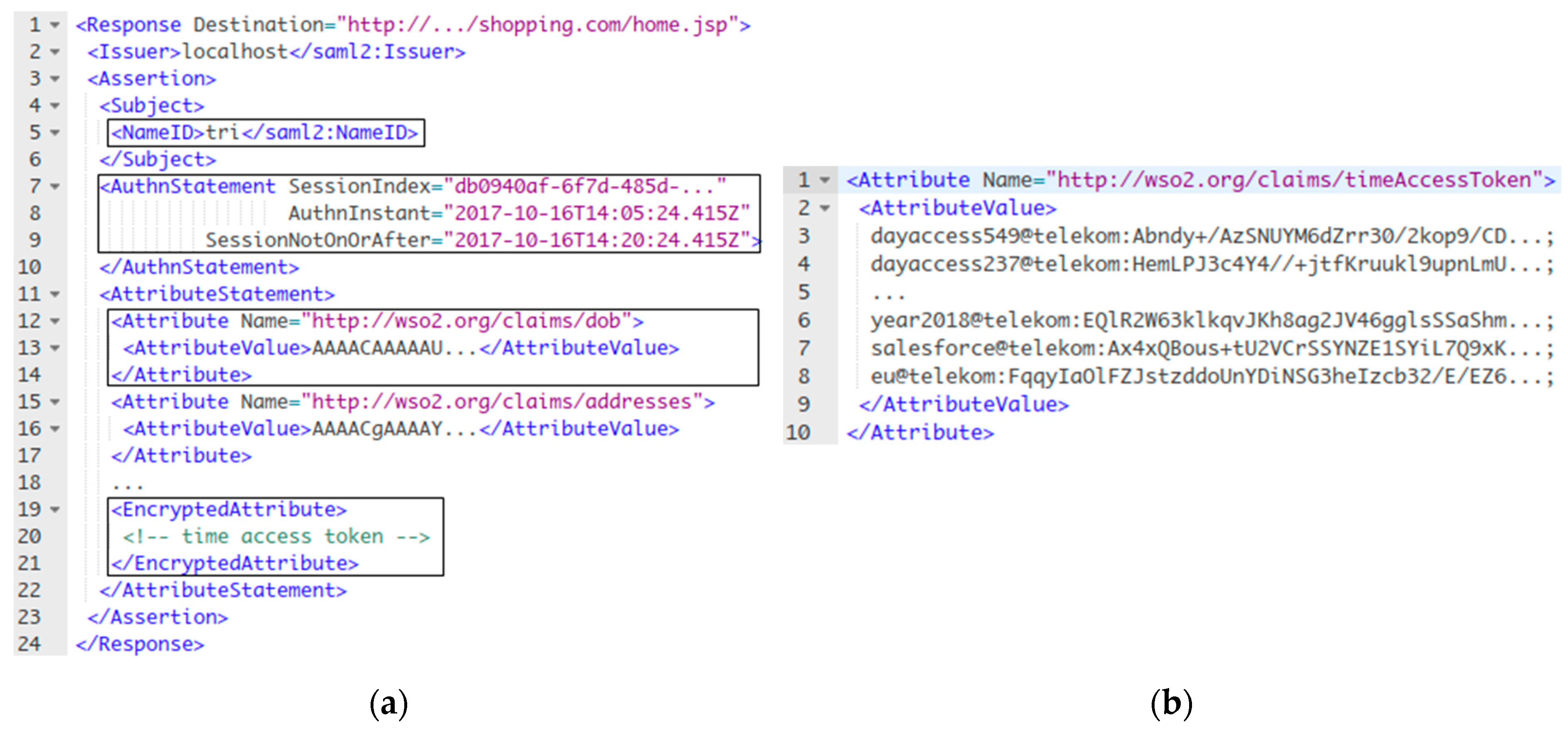Viewport: 1568px width, 733px height.
Task: Collapse the Issuer fold arrow on line 2
Action: pos(55,52)
